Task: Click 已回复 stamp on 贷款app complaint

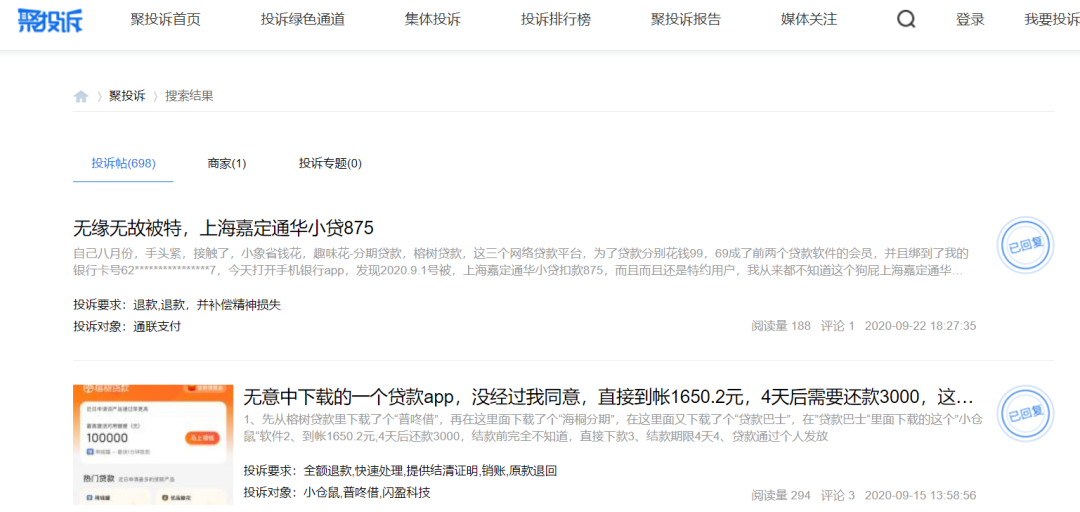Action: click(x=1026, y=415)
